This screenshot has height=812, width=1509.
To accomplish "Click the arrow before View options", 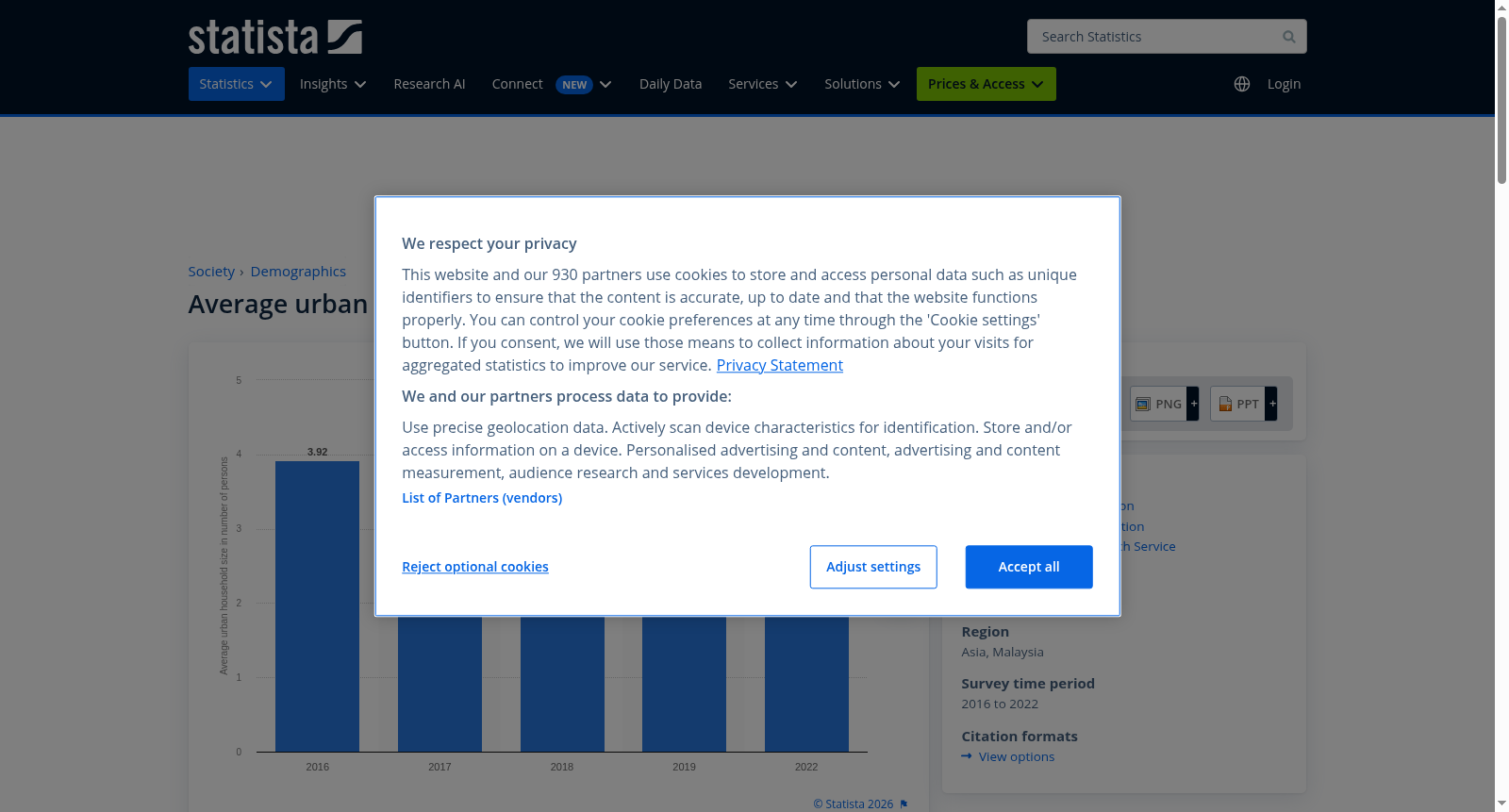I will 967,756.
